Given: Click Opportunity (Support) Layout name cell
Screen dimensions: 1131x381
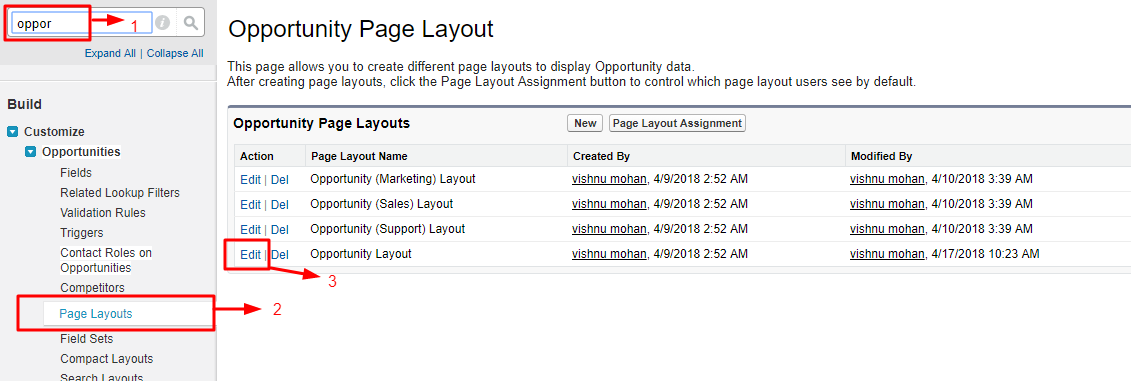Looking at the screenshot, I should 387,229.
